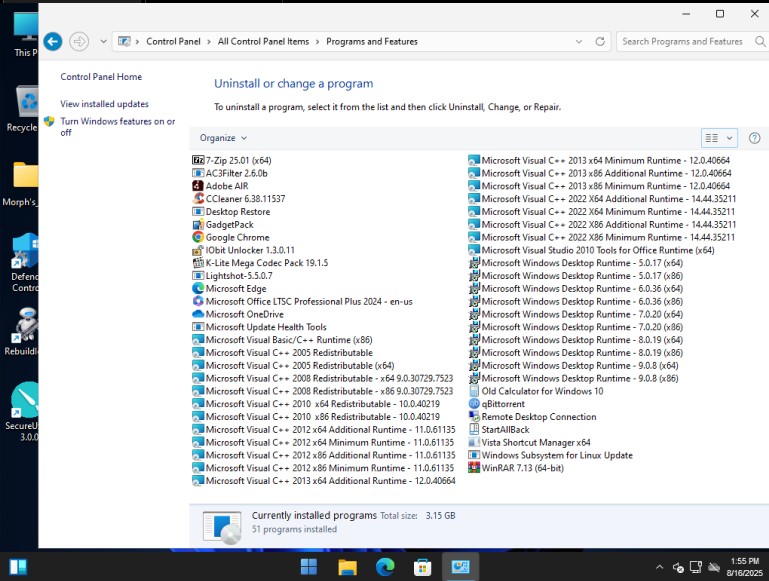Expand the view options dropdown arrow

[729, 138]
